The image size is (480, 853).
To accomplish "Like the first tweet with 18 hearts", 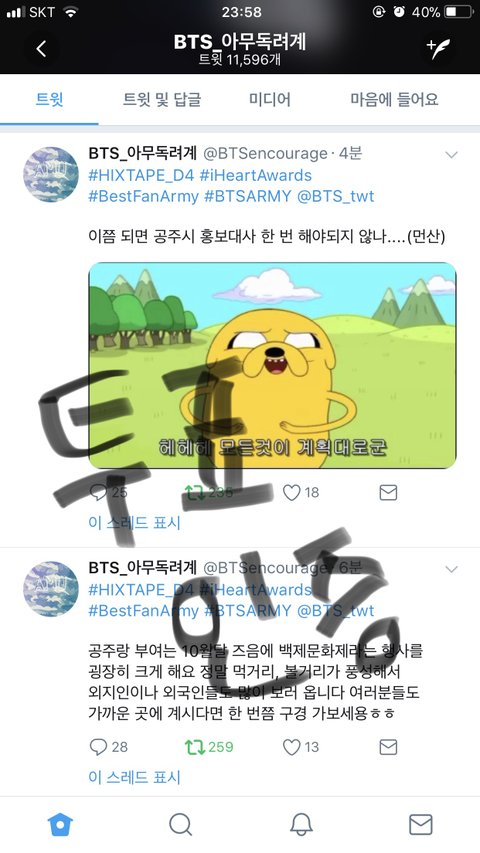I will [x=292, y=493].
